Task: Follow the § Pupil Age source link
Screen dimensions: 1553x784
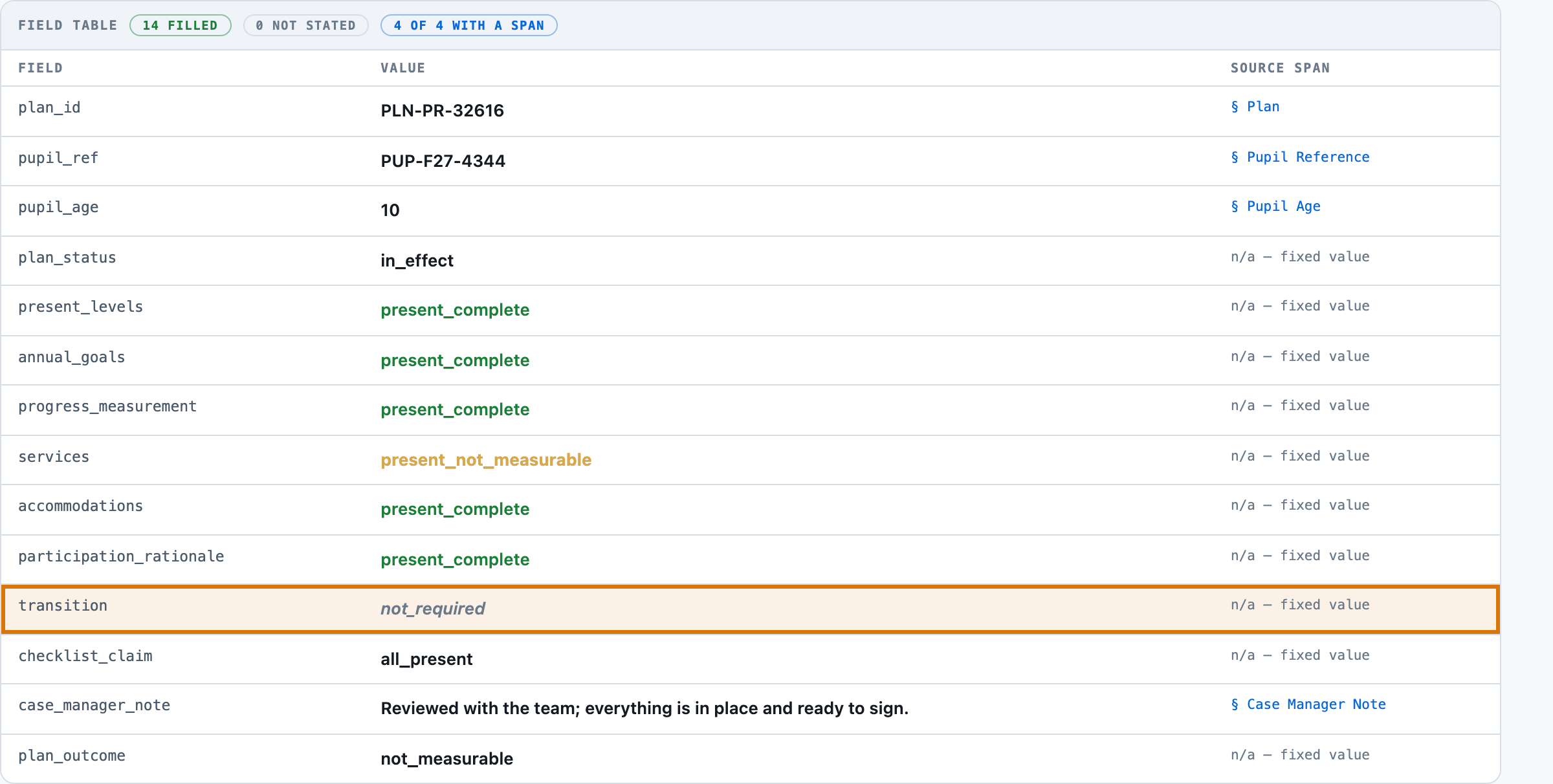Action: click(1275, 206)
